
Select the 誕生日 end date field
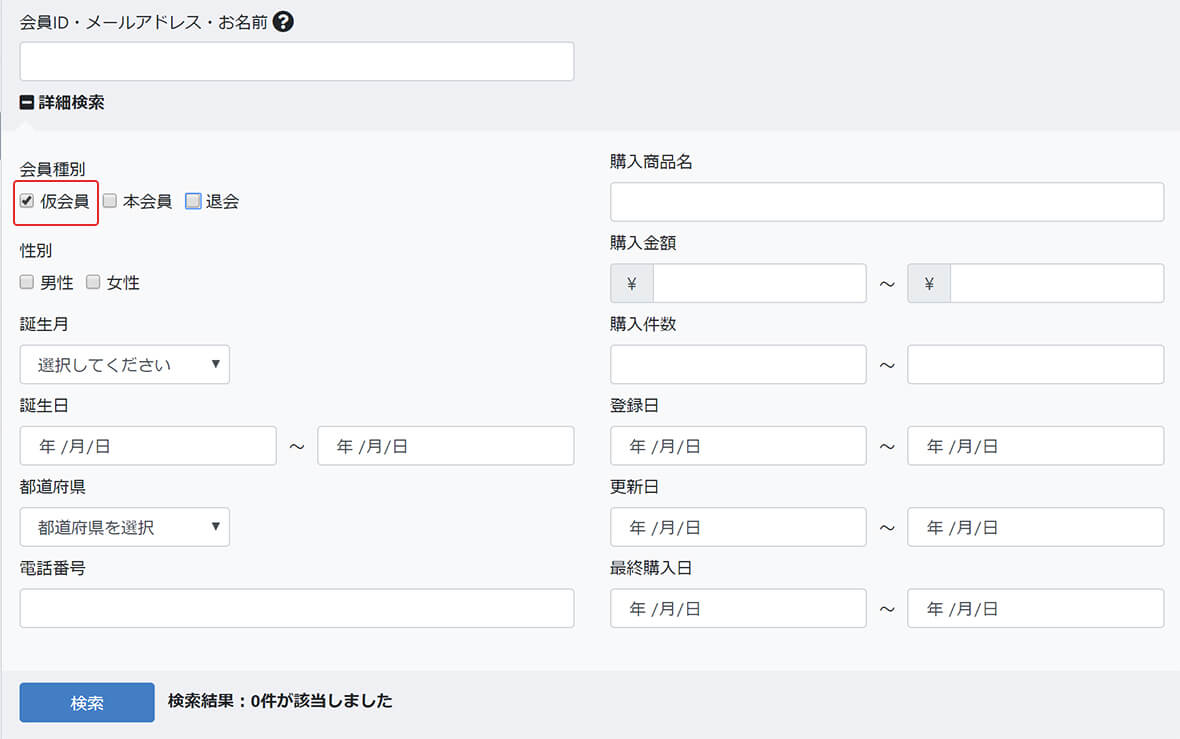point(446,446)
